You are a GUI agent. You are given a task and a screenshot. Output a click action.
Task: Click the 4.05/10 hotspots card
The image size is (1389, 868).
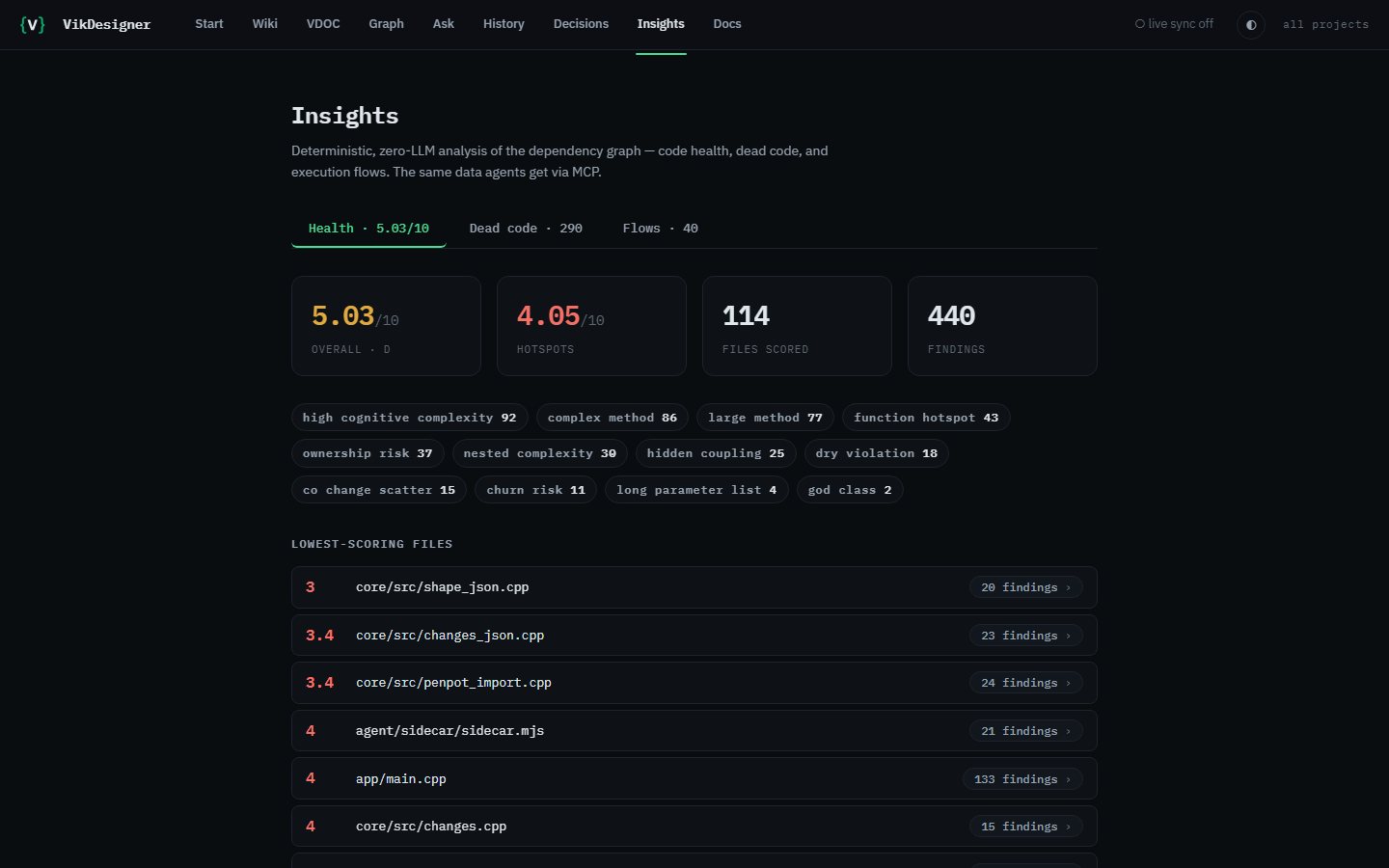(591, 326)
